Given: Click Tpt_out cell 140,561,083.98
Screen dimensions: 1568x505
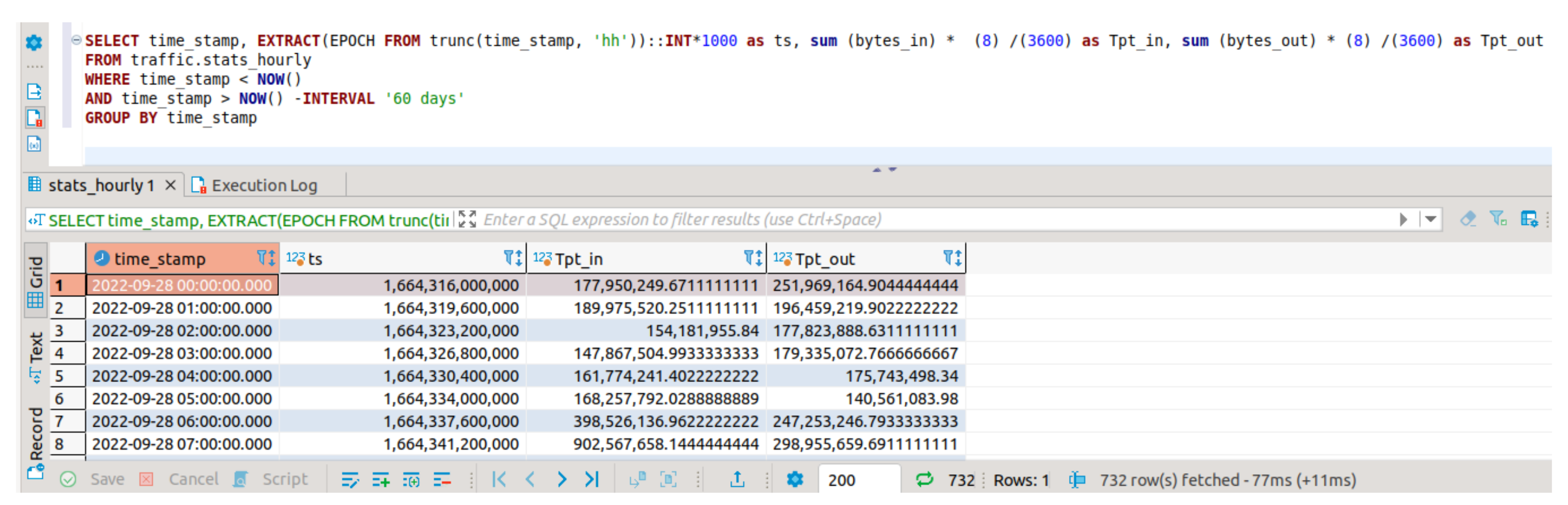Looking at the screenshot, I should pyautogui.click(x=866, y=399).
